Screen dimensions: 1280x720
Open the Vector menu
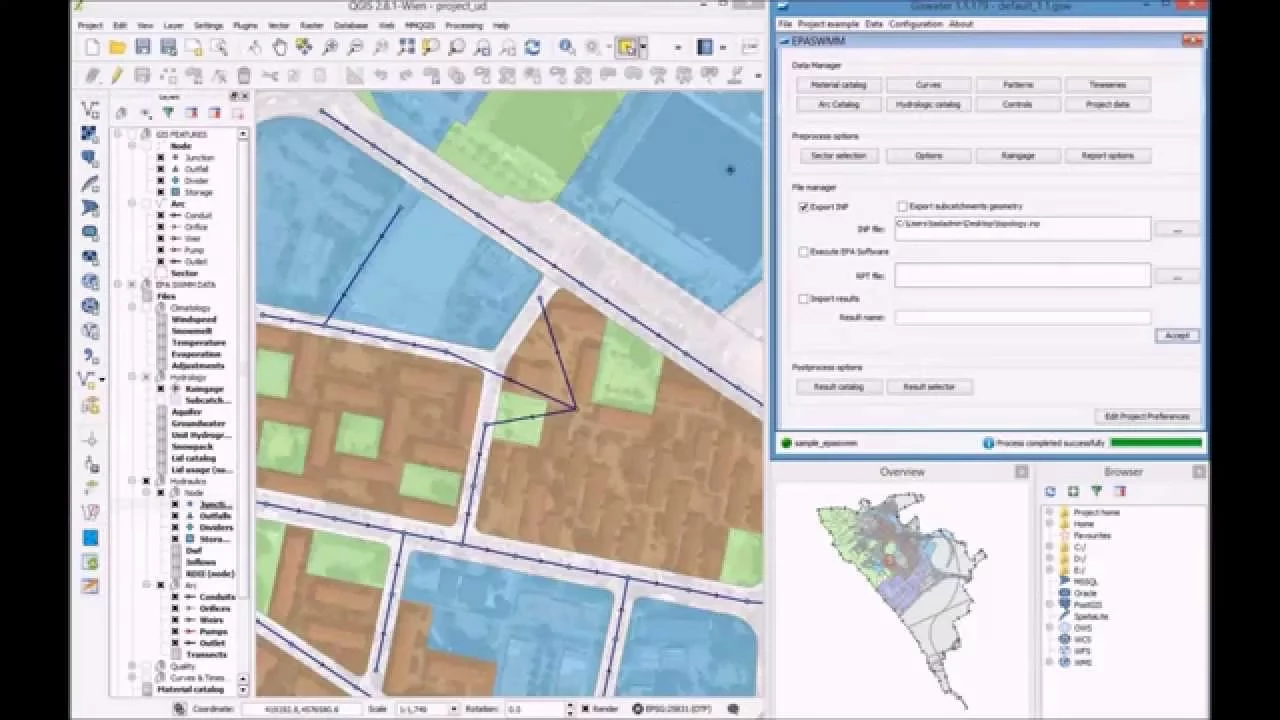(x=279, y=25)
